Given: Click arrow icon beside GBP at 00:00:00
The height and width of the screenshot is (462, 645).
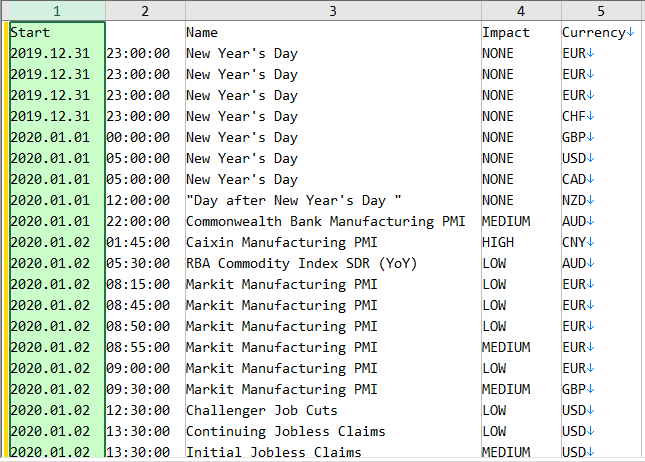Looking at the screenshot, I should click(590, 137).
